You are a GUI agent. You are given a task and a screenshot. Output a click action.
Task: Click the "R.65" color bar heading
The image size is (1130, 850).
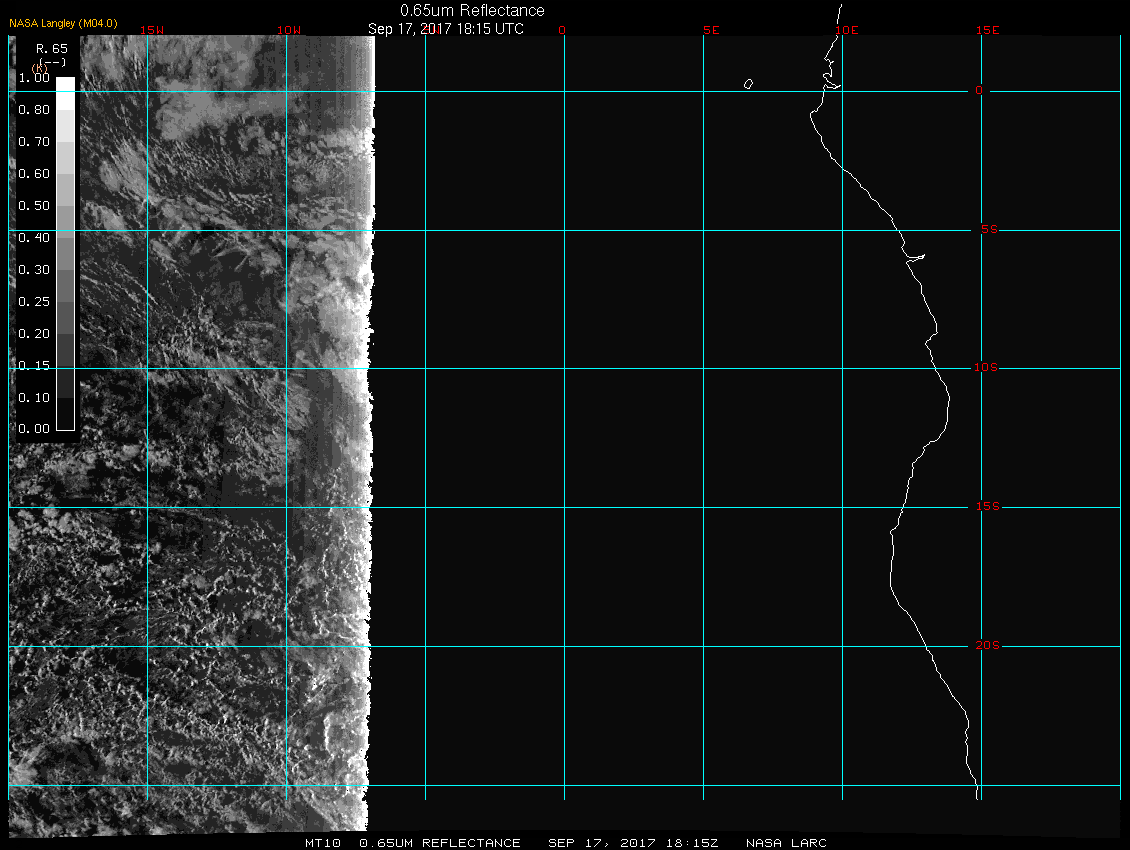tap(52, 48)
